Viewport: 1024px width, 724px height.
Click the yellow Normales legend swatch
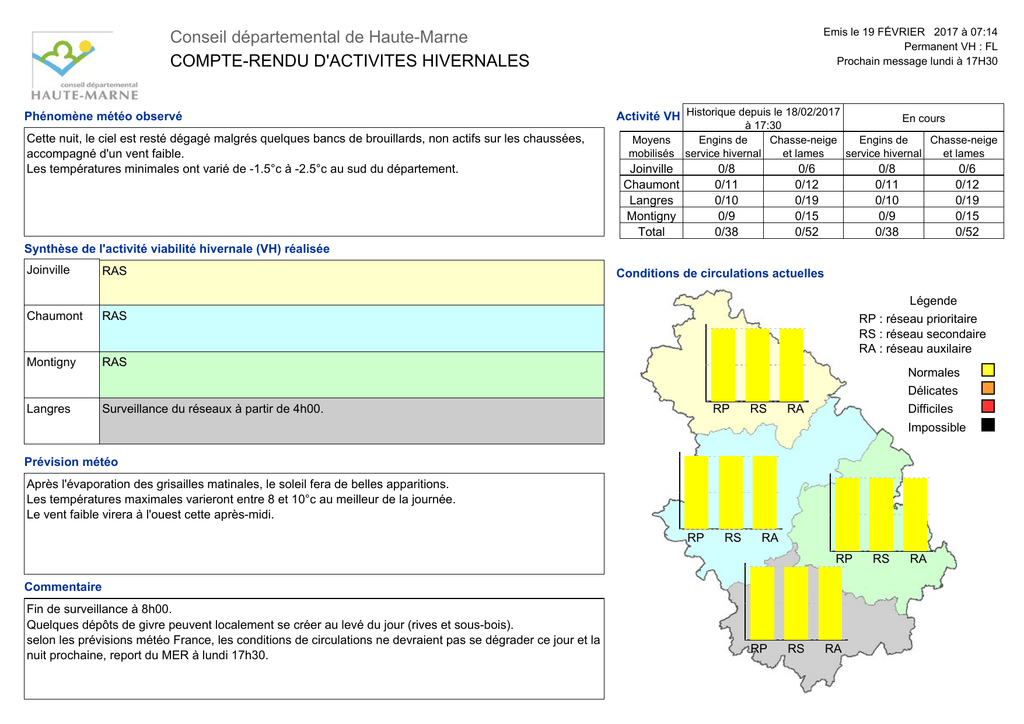pyautogui.click(x=987, y=370)
